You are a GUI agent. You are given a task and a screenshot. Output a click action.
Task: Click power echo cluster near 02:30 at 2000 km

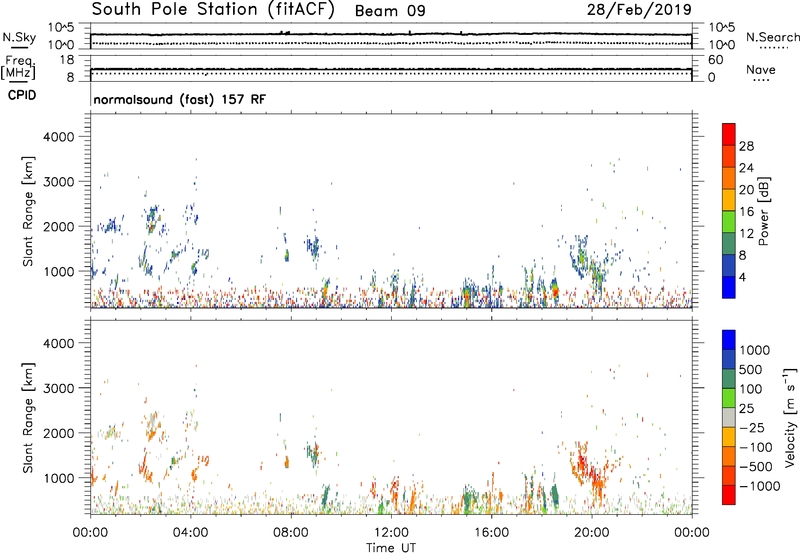point(153,219)
